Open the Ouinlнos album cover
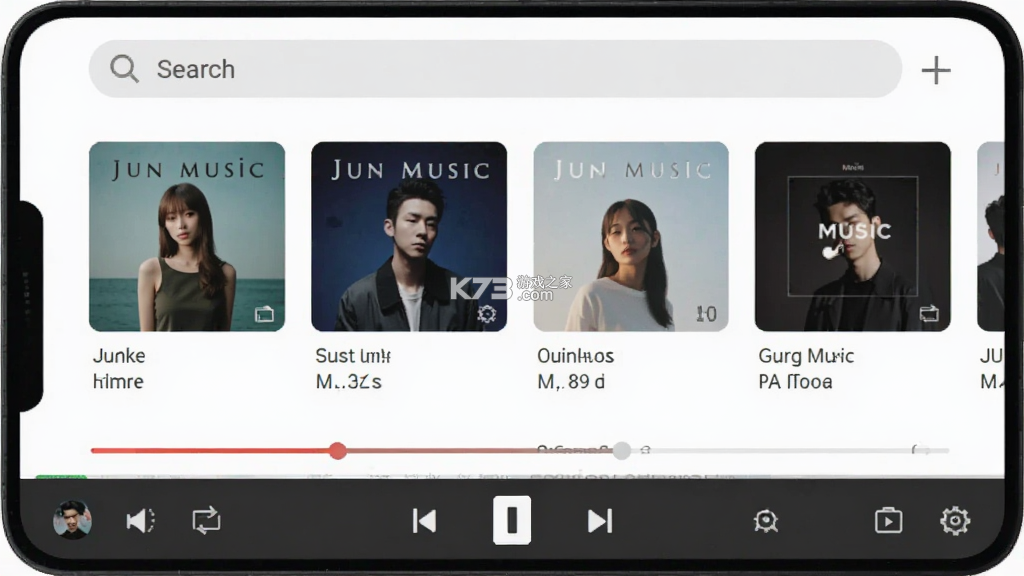The height and width of the screenshot is (576, 1024). pos(631,236)
